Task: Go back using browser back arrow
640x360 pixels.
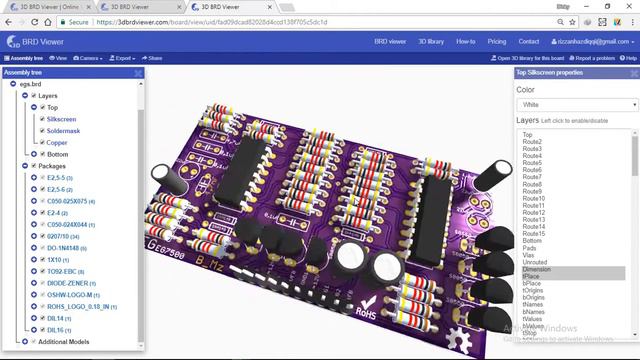Action: point(9,22)
